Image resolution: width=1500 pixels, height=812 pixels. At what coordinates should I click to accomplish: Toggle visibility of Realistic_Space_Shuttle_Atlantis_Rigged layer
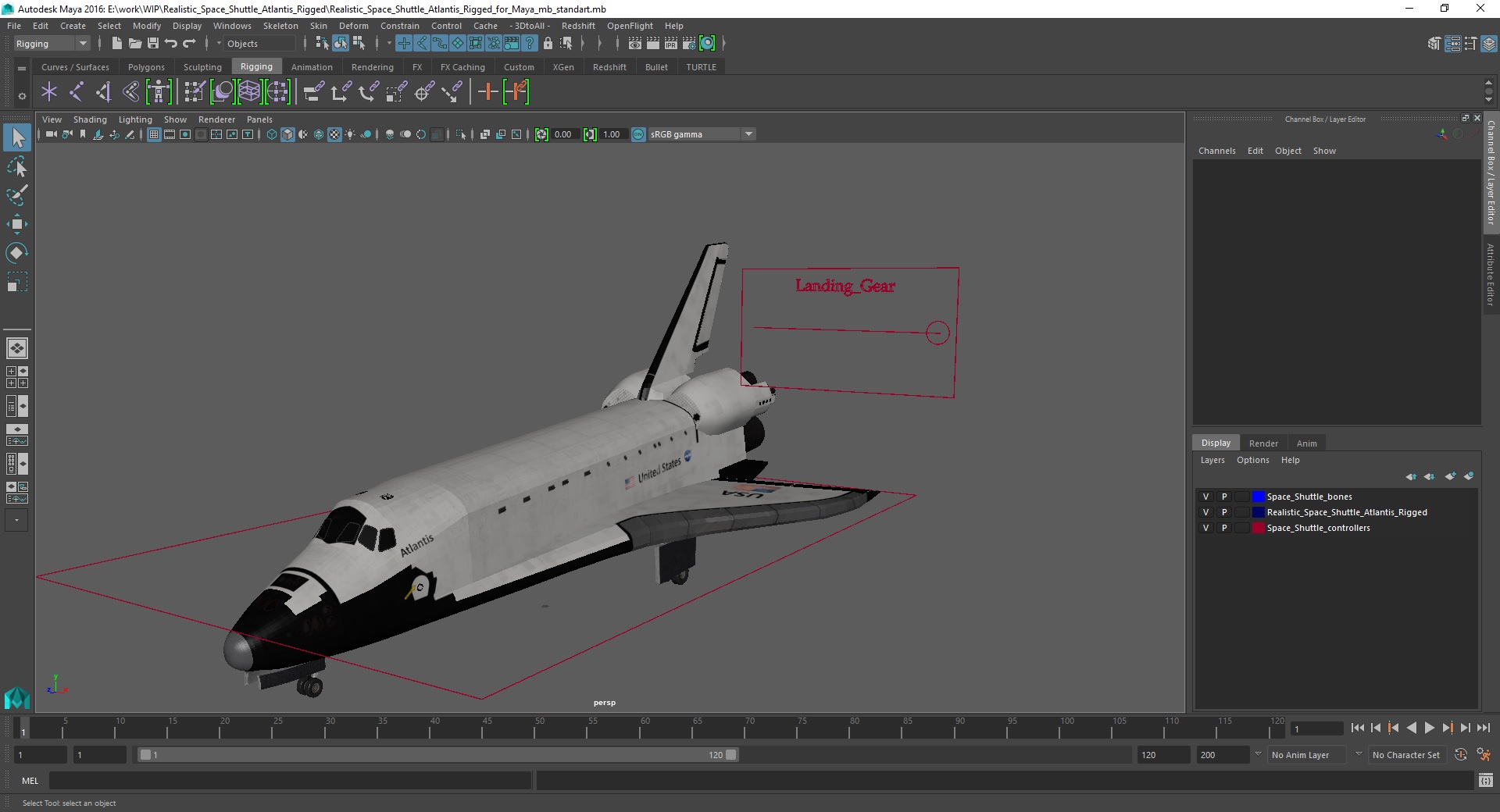coord(1205,512)
